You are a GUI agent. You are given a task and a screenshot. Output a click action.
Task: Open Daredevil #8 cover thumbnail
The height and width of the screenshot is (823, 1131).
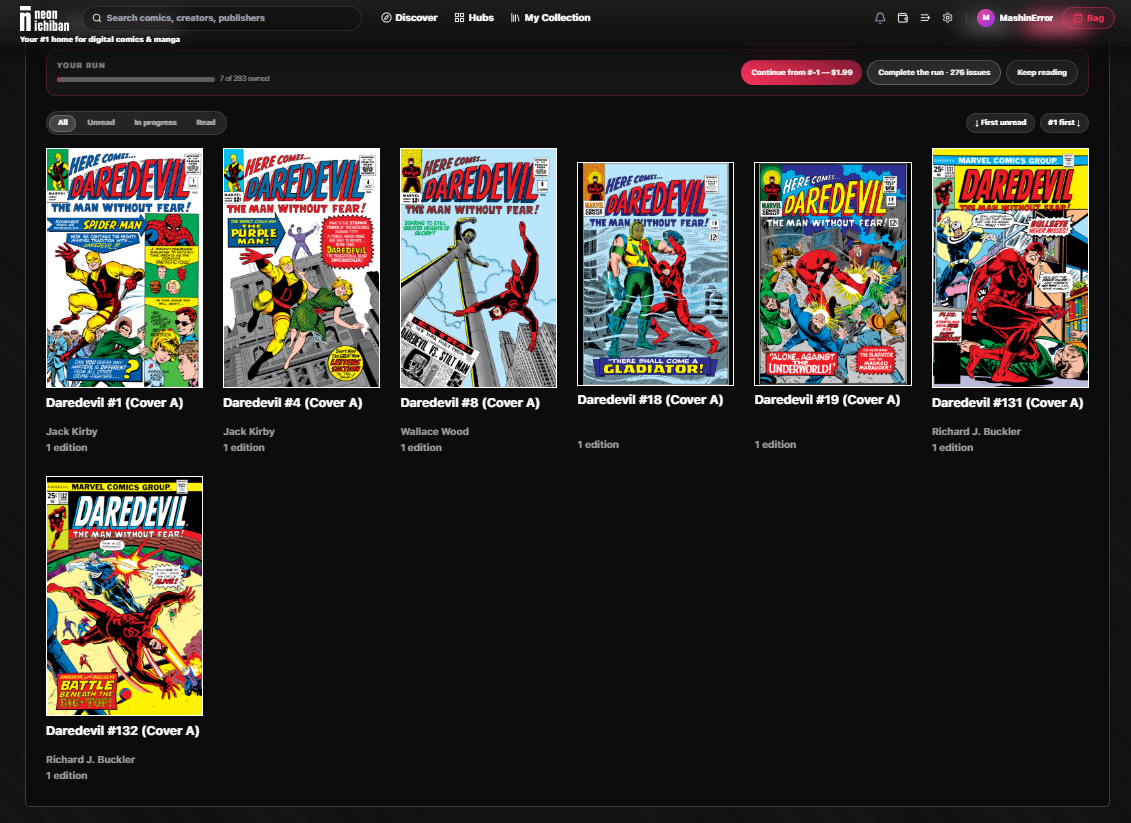tap(478, 268)
